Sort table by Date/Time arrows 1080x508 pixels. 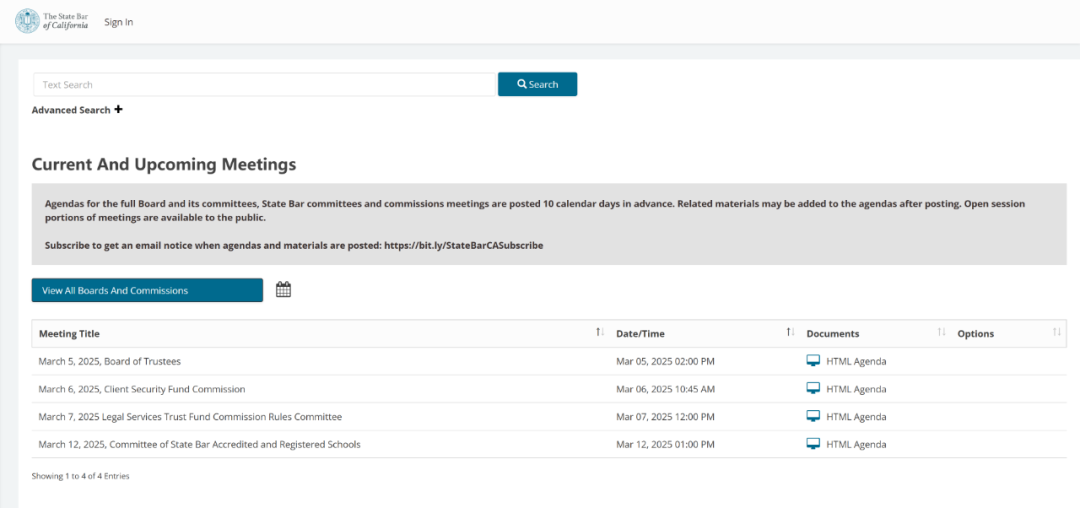(x=791, y=332)
